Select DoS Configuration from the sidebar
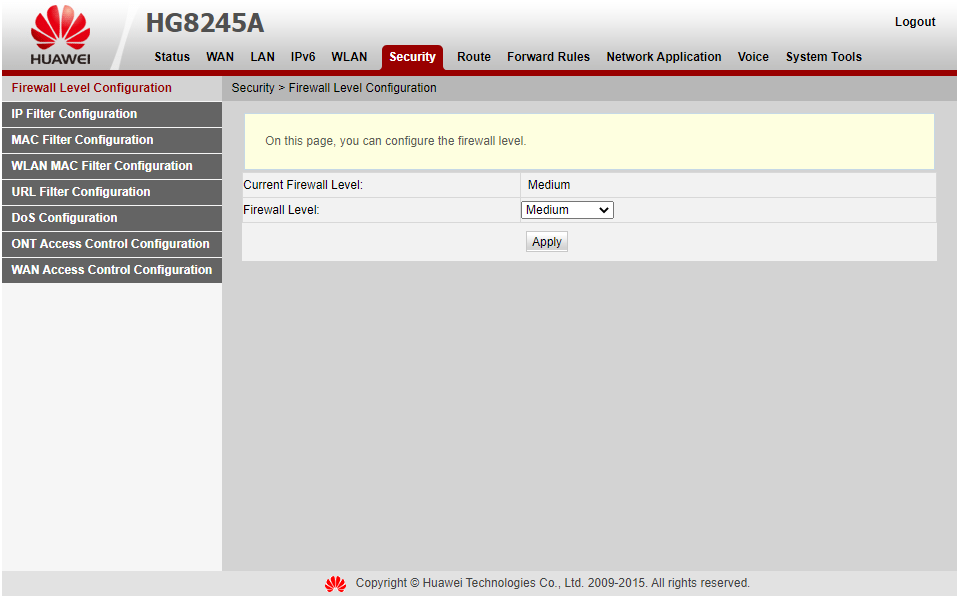The width and height of the screenshot is (960, 601). click(63, 218)
